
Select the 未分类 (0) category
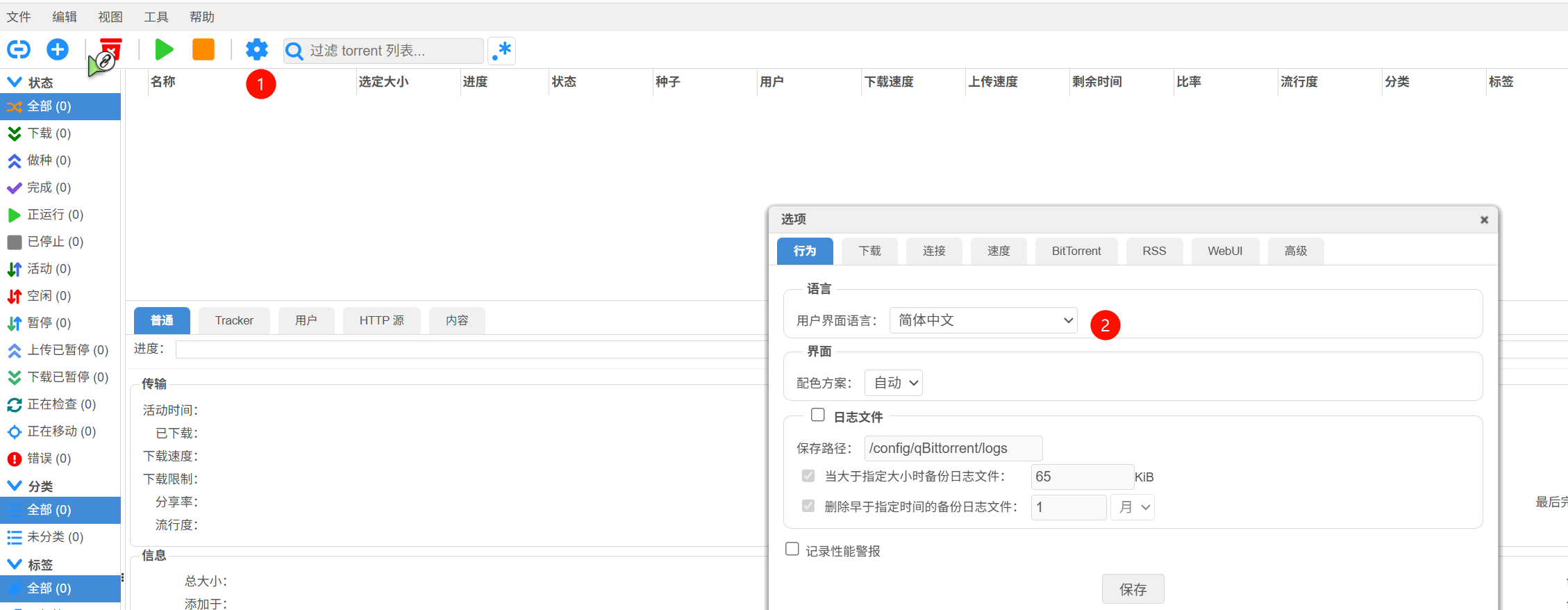[60, 537]
